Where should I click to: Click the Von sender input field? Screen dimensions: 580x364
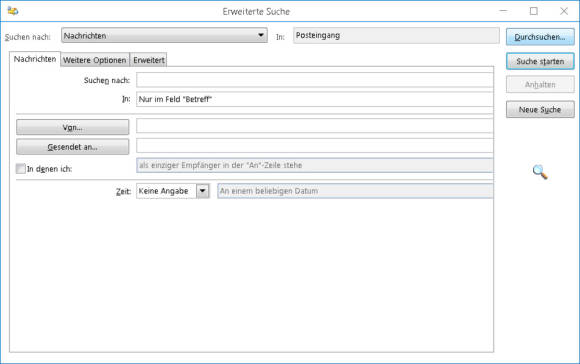click(315, 126)
